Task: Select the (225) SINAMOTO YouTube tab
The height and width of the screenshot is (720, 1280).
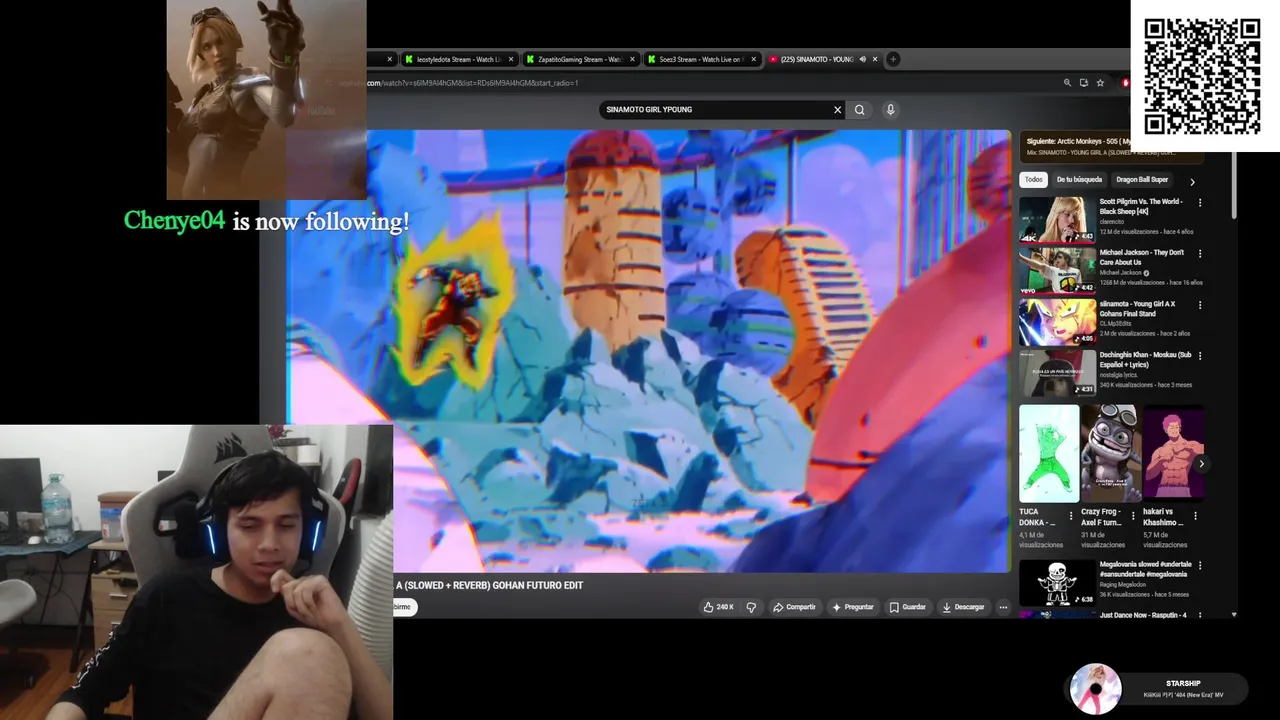Action: point(816,59)
